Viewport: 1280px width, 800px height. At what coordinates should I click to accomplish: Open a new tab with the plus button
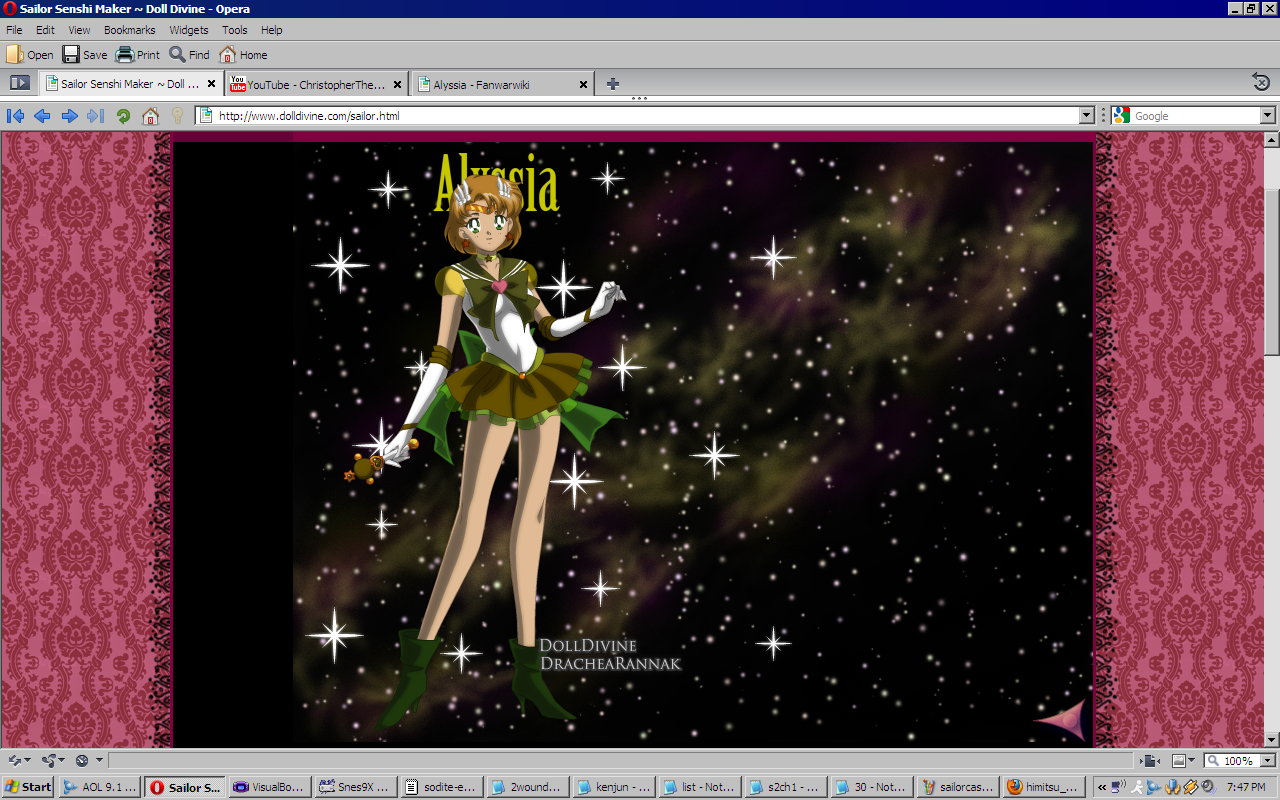[613, 84]
